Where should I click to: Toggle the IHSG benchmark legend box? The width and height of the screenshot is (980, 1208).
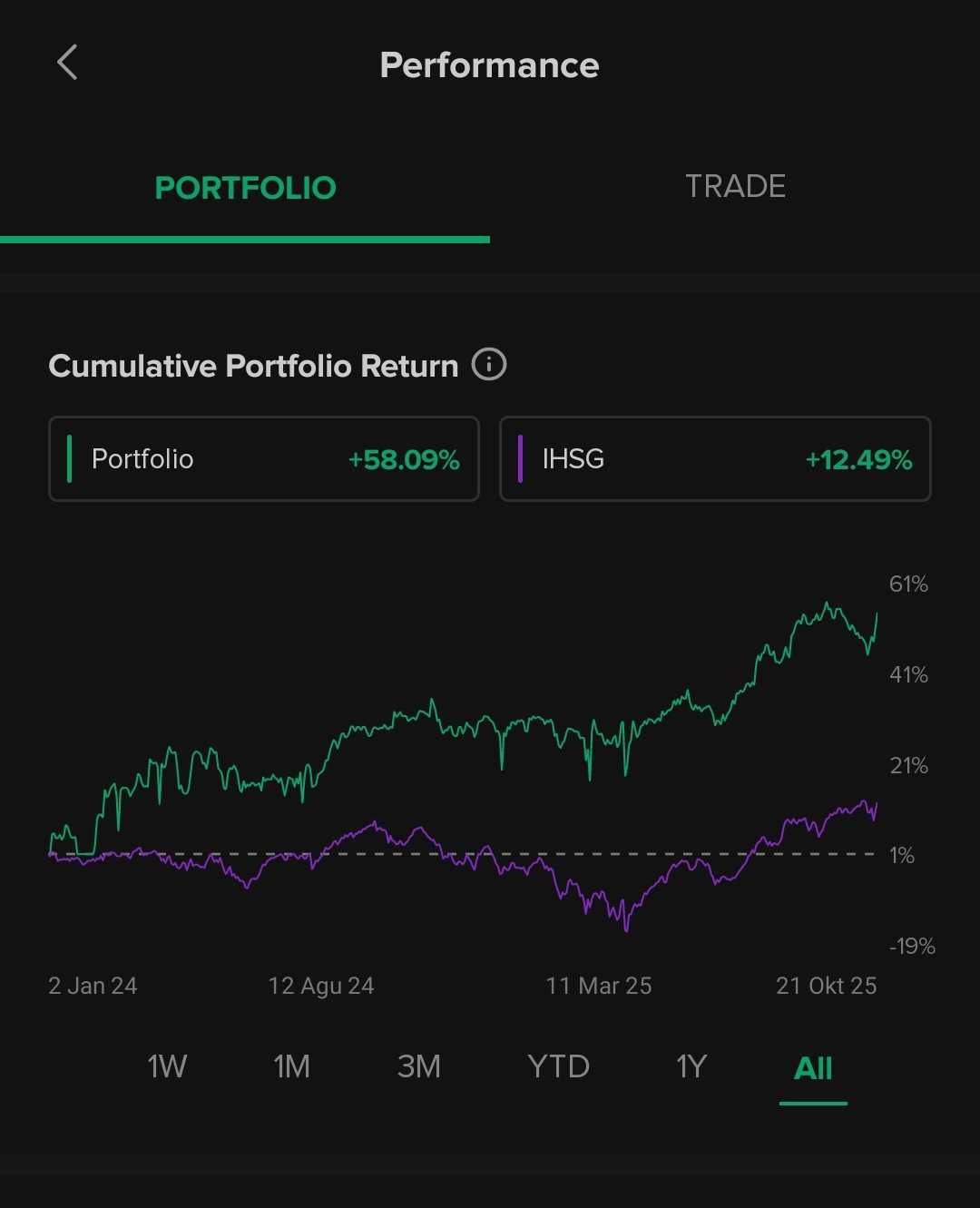point(715,458)
